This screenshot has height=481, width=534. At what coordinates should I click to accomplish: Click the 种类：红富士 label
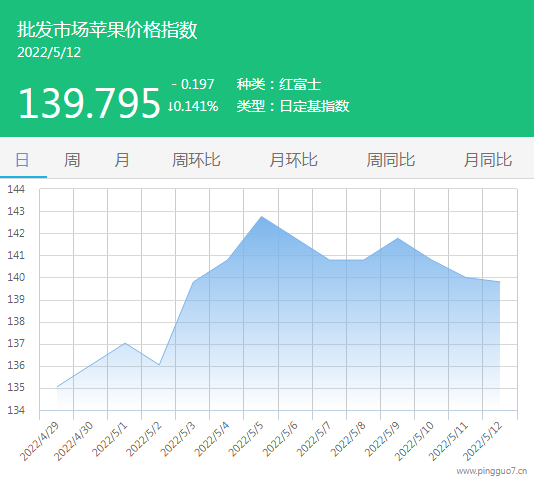(279, 84)
